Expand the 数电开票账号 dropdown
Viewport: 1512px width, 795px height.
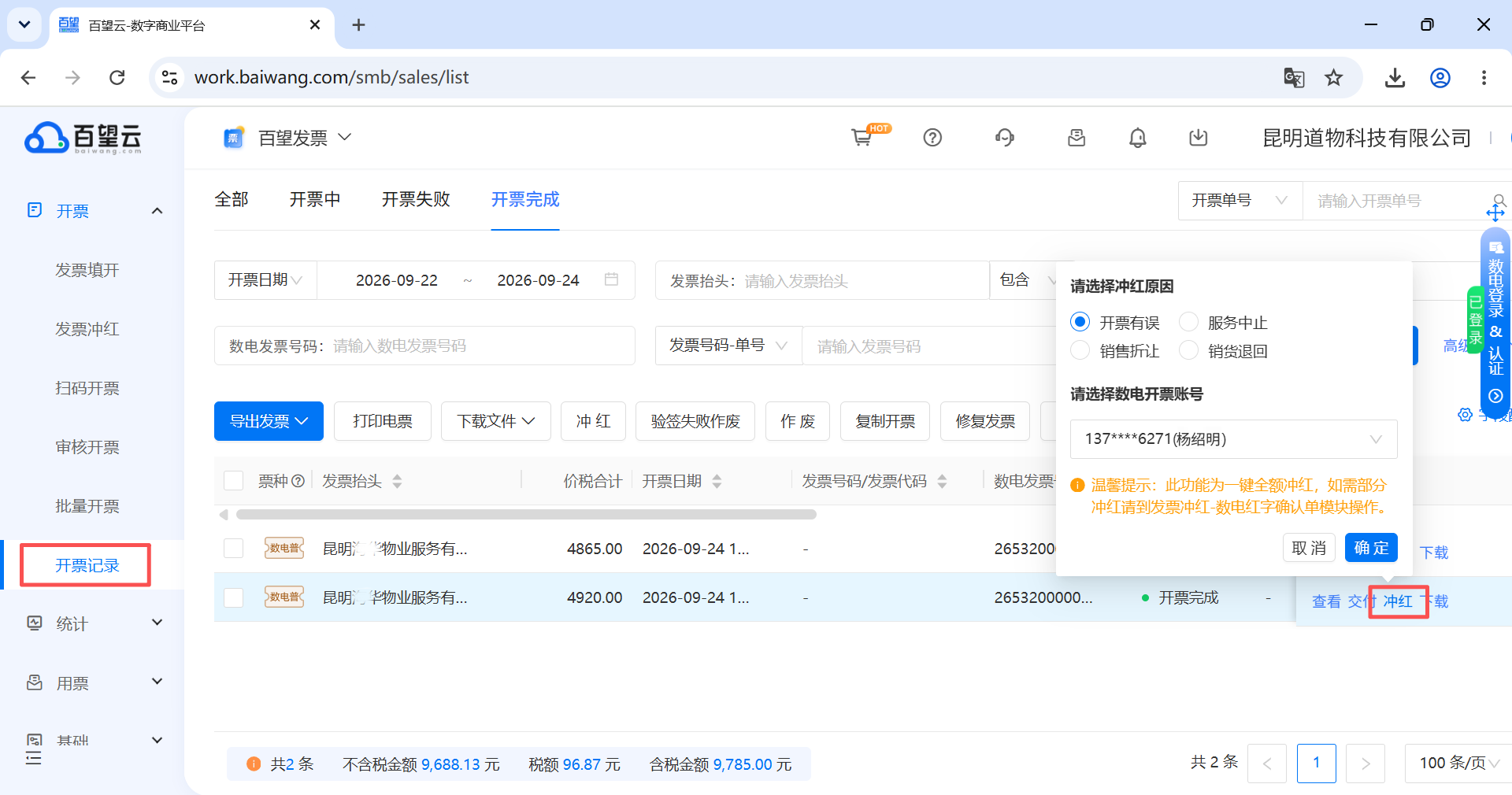tap(1233, 439)
